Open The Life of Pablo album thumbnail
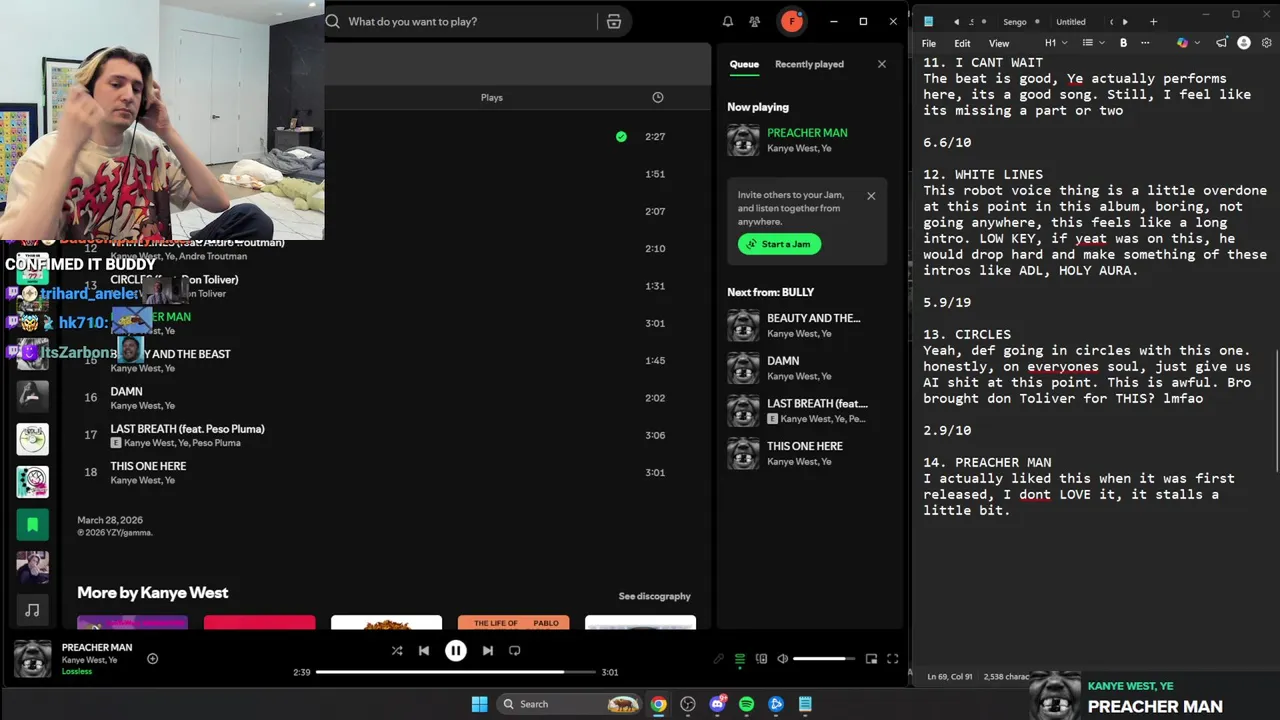Screen dimensions: 1280x720 tap(513, 622)
